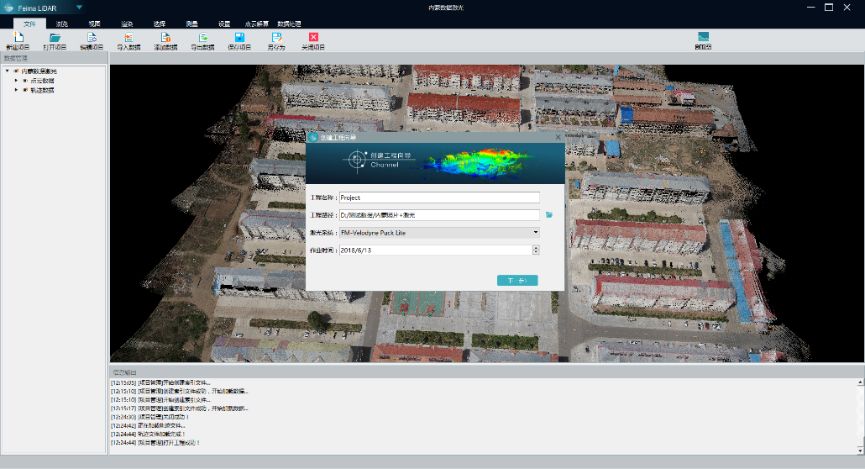Click the red Close Project (关闭项目) icon

pos(313,38)
